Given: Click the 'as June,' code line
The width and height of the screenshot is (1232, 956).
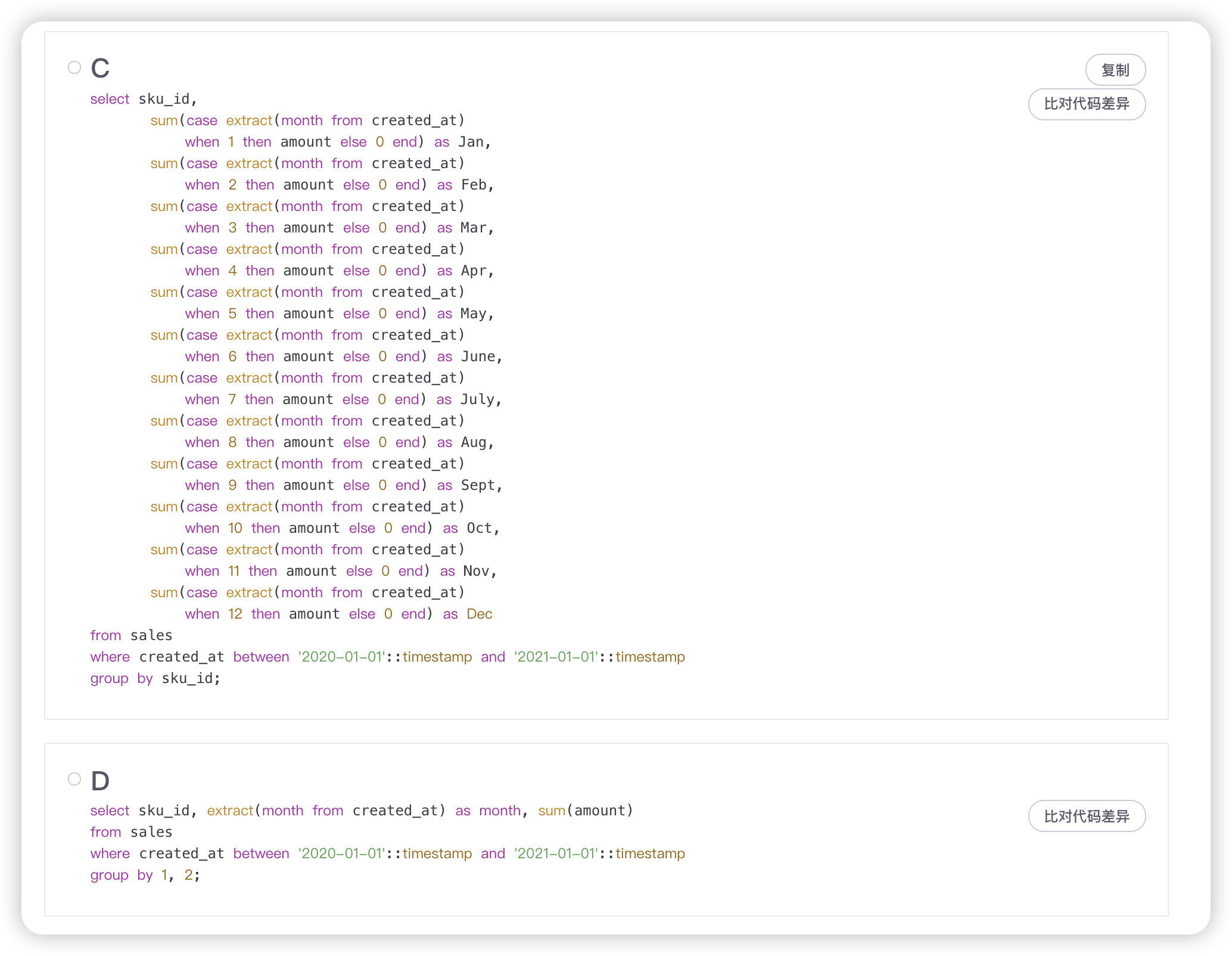Looking at the screenshot, I should tap(344, 356).
